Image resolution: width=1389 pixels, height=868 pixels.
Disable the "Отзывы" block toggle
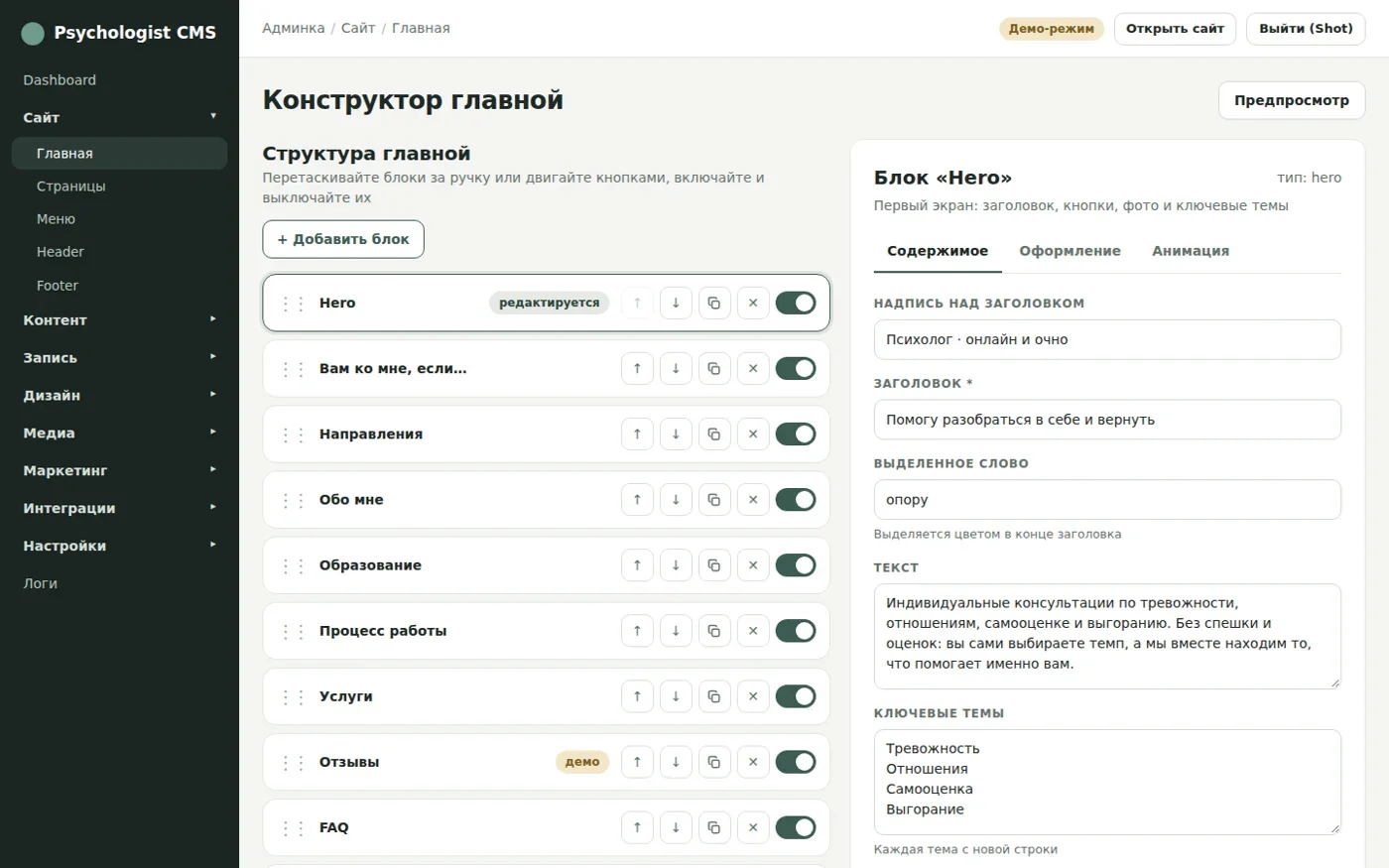coord(796,761)
